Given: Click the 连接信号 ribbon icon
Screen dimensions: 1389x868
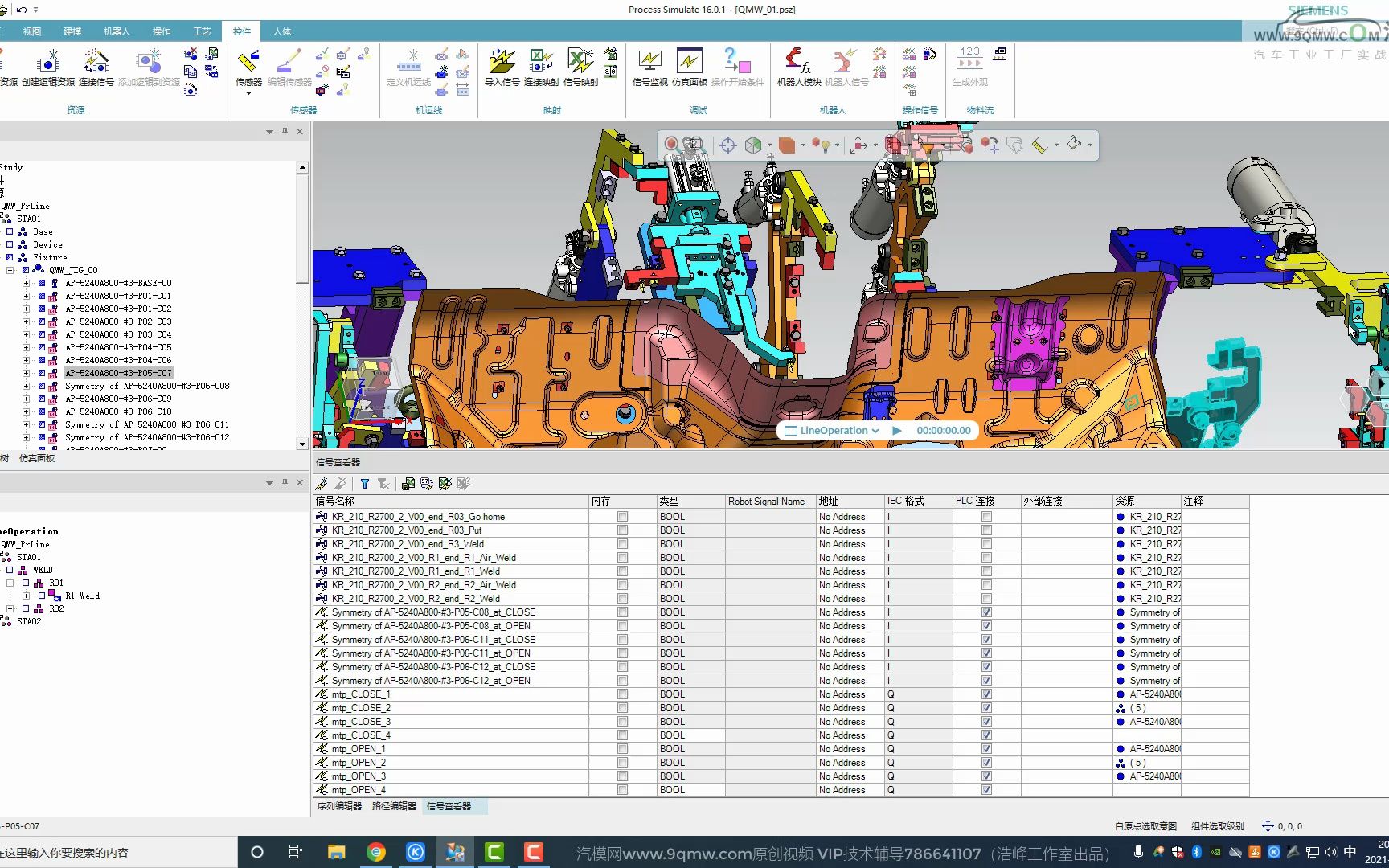Looking at the screenshot, I should (x=96, y=62).
